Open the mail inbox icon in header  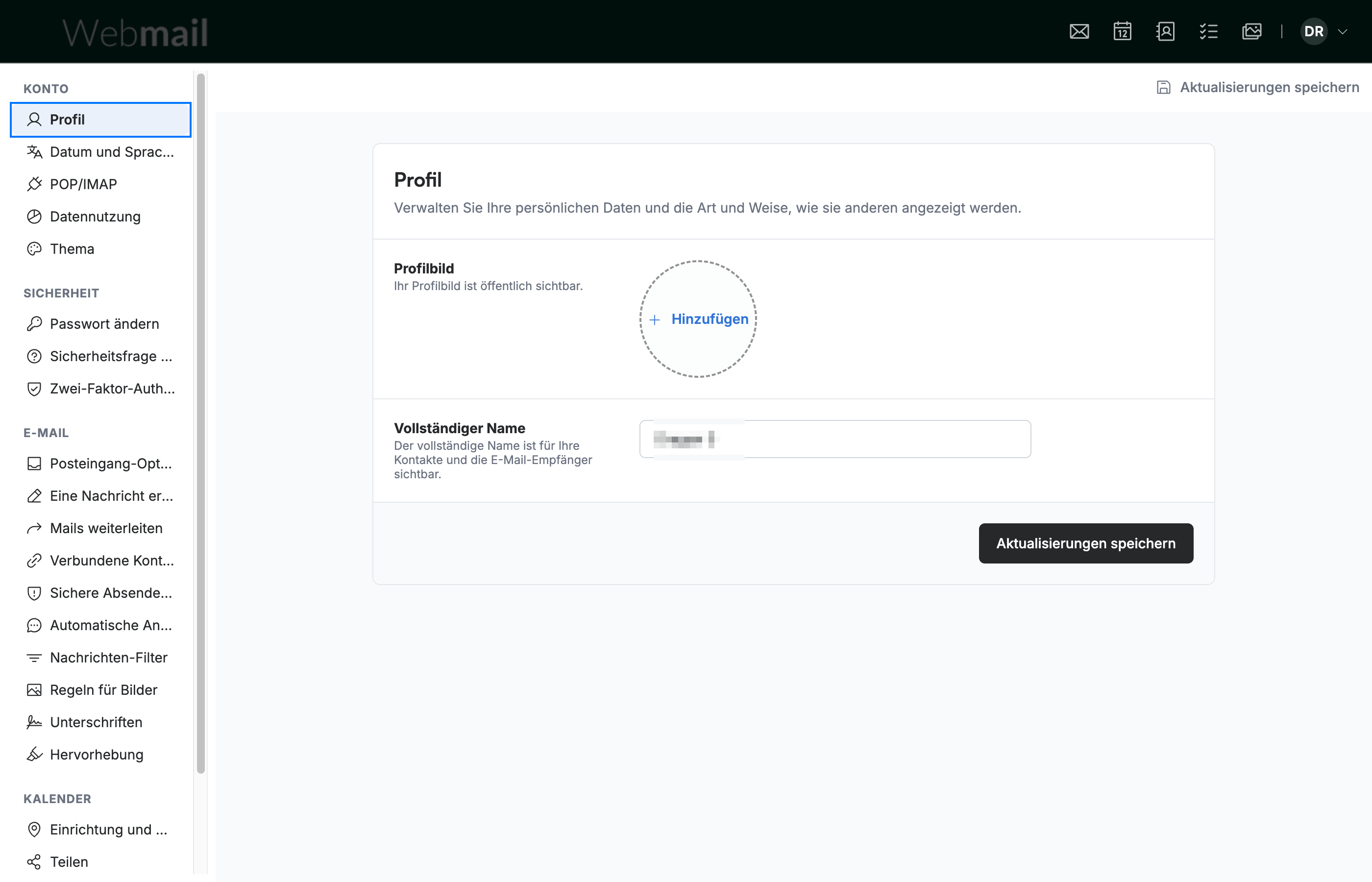pos(1079,31)
